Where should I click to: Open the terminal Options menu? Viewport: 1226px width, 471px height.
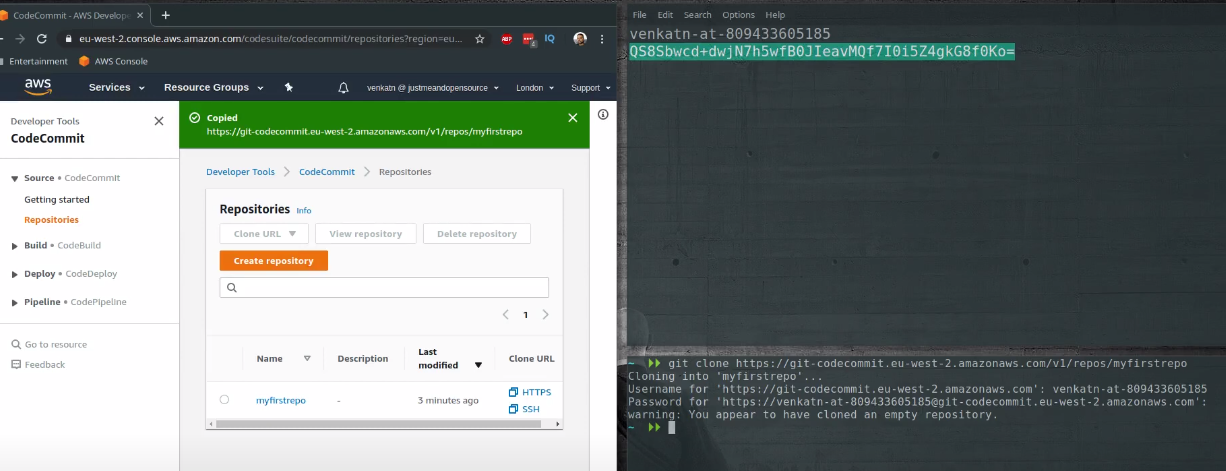click(x=738, y=15)
